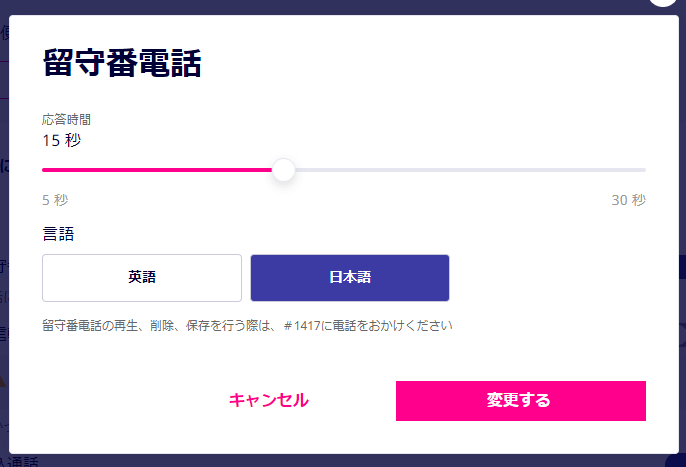Click the dimmed strip above the dialog
686x467 pixels.
[340, 6]
